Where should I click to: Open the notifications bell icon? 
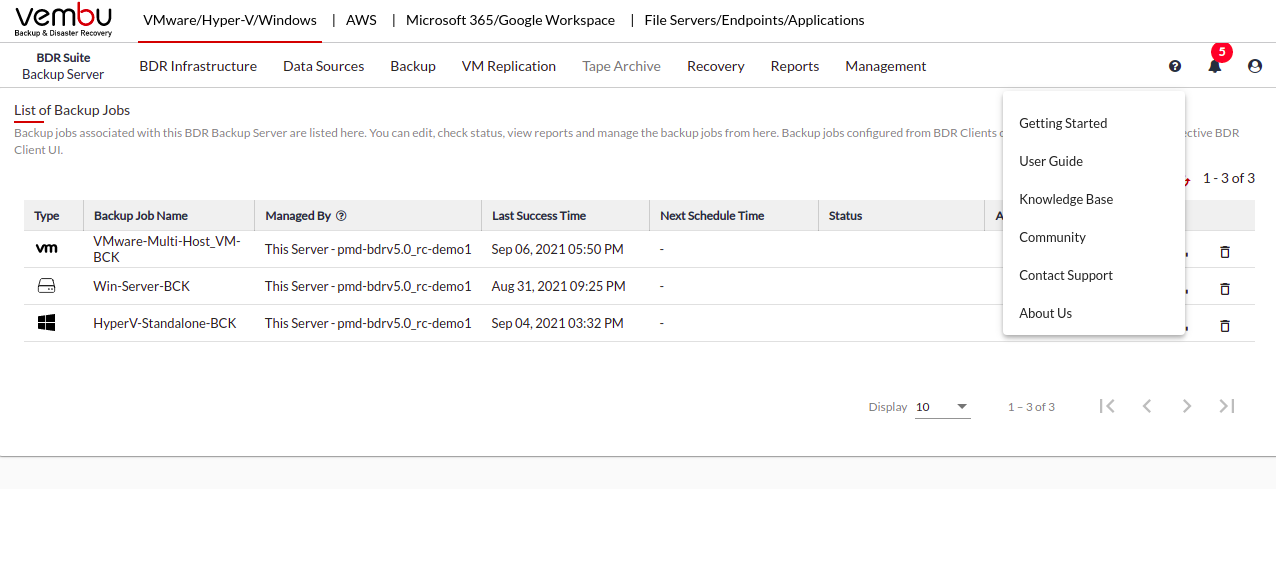coord(1215,66)
